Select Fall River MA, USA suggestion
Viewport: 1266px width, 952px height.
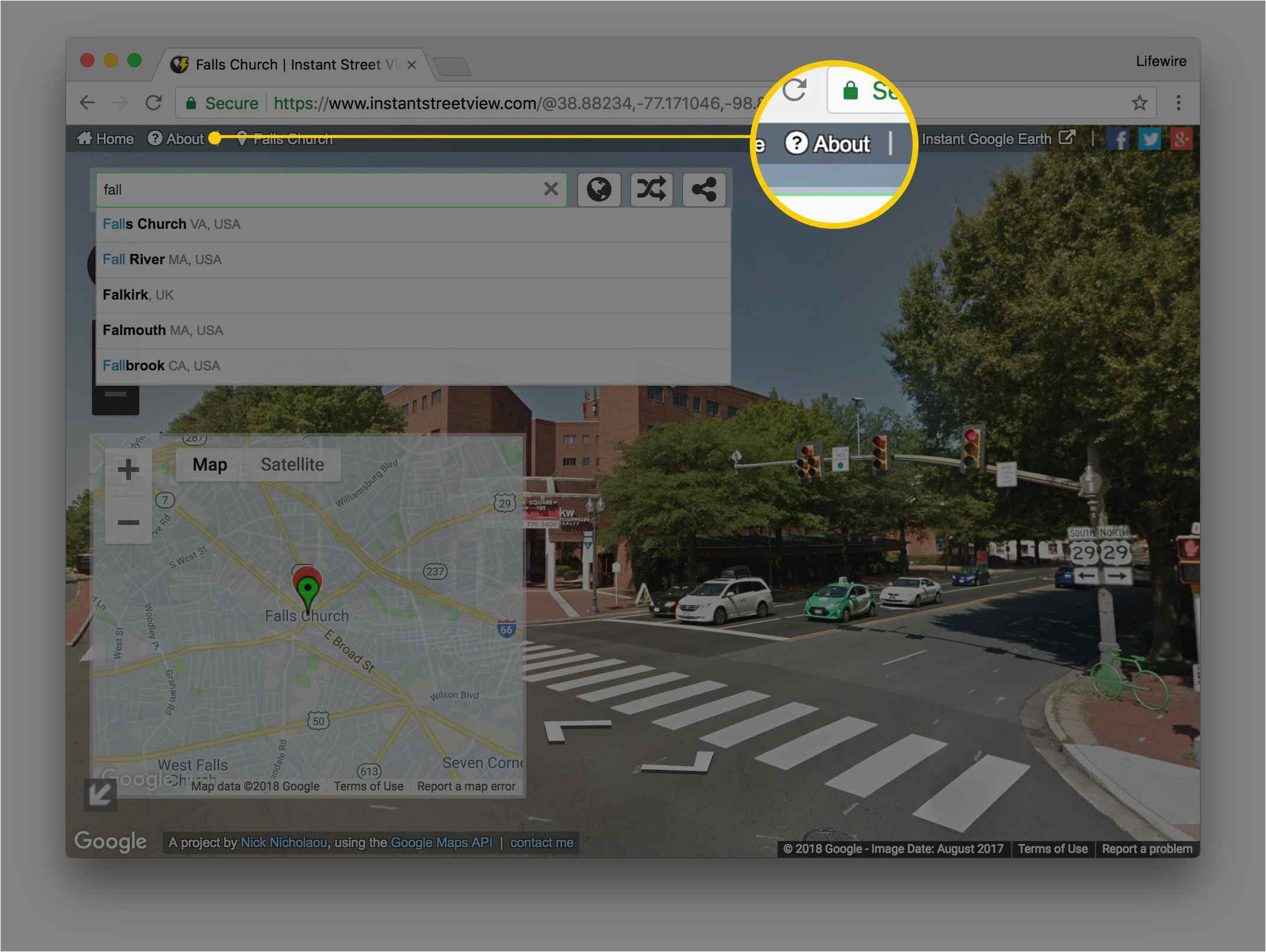(414, 260)
